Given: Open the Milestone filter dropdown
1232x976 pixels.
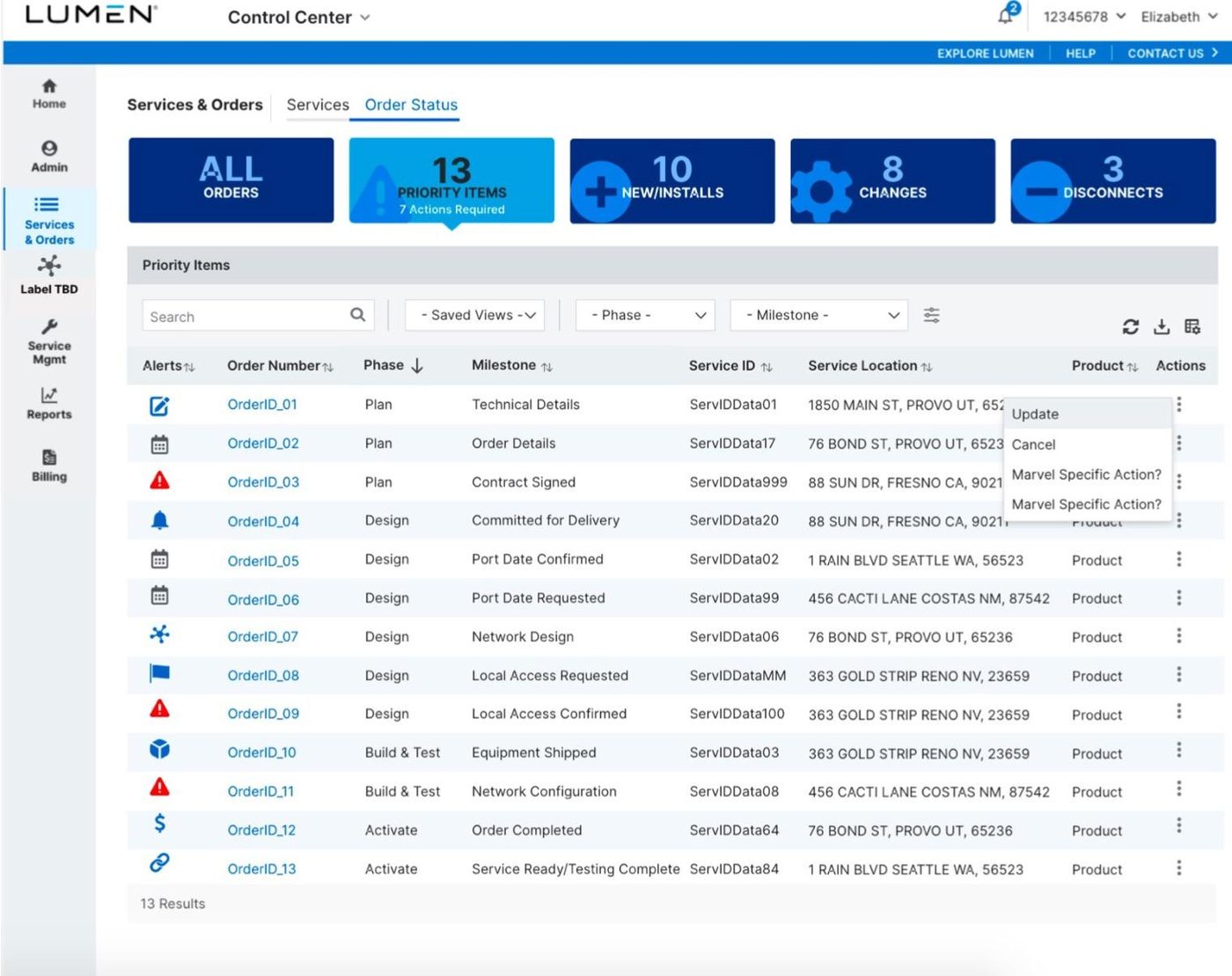Looking at the screenshot, I should coord(818,315).
